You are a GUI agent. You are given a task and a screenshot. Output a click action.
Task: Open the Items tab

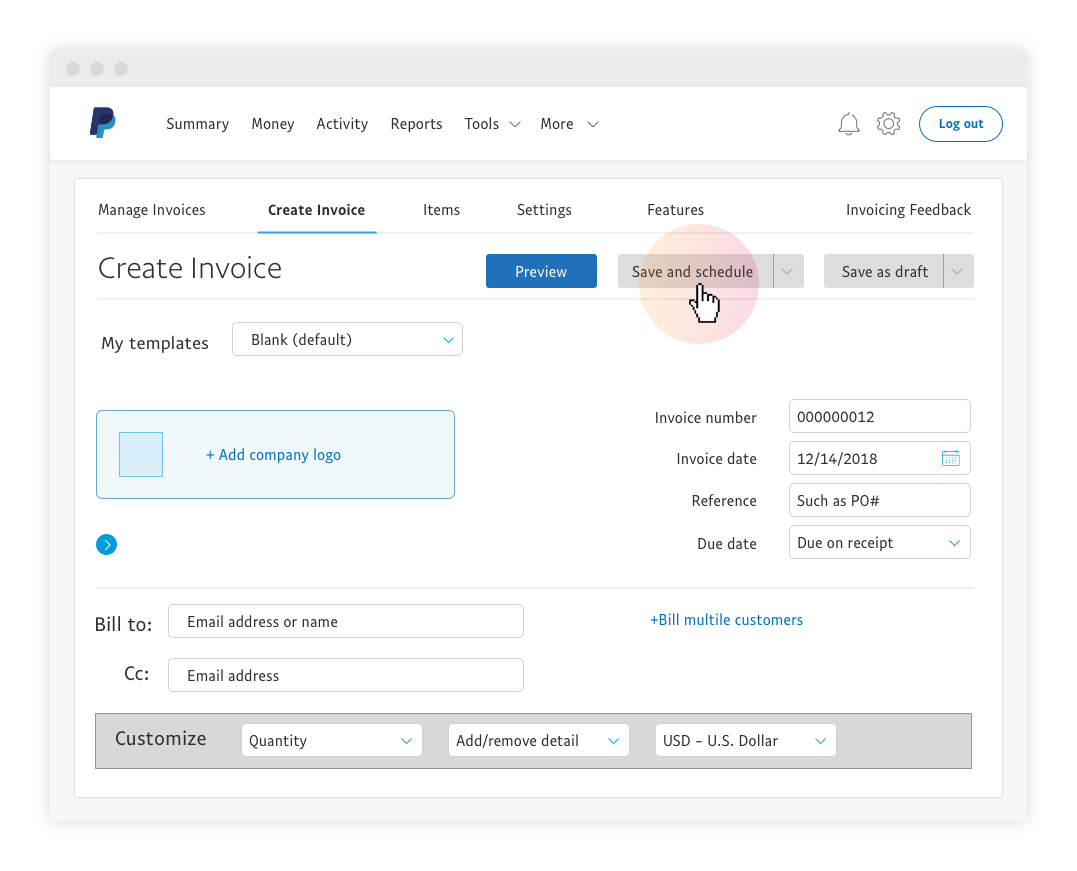(441, 210)
